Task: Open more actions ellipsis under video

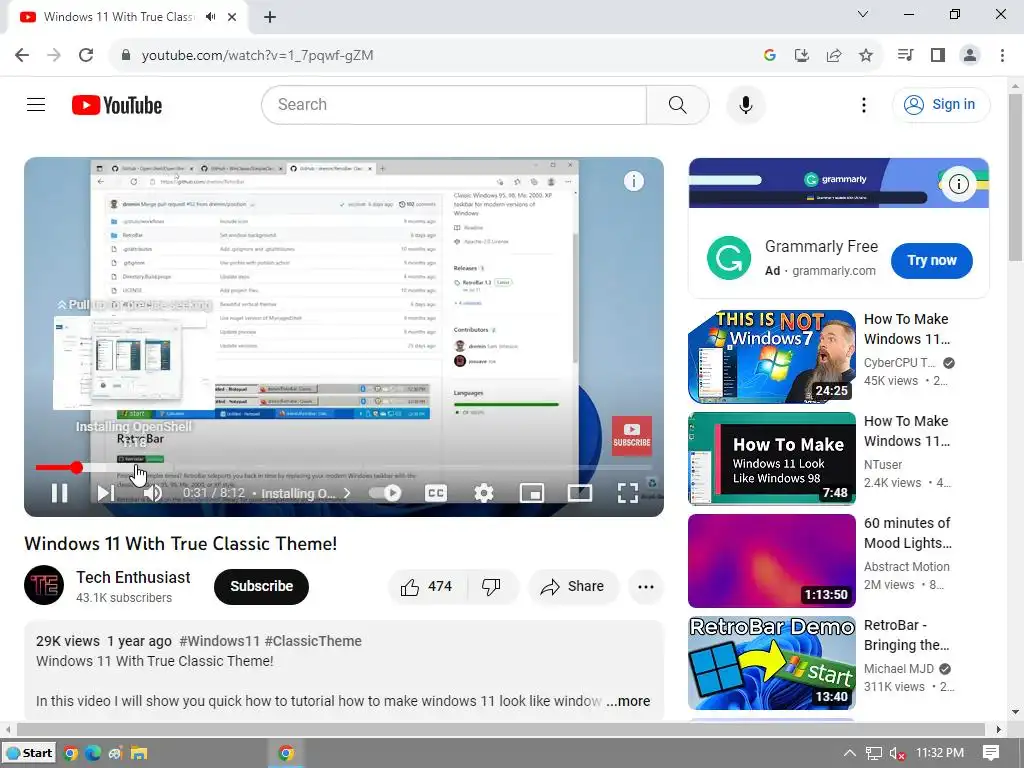Action: tap(646, 586)
